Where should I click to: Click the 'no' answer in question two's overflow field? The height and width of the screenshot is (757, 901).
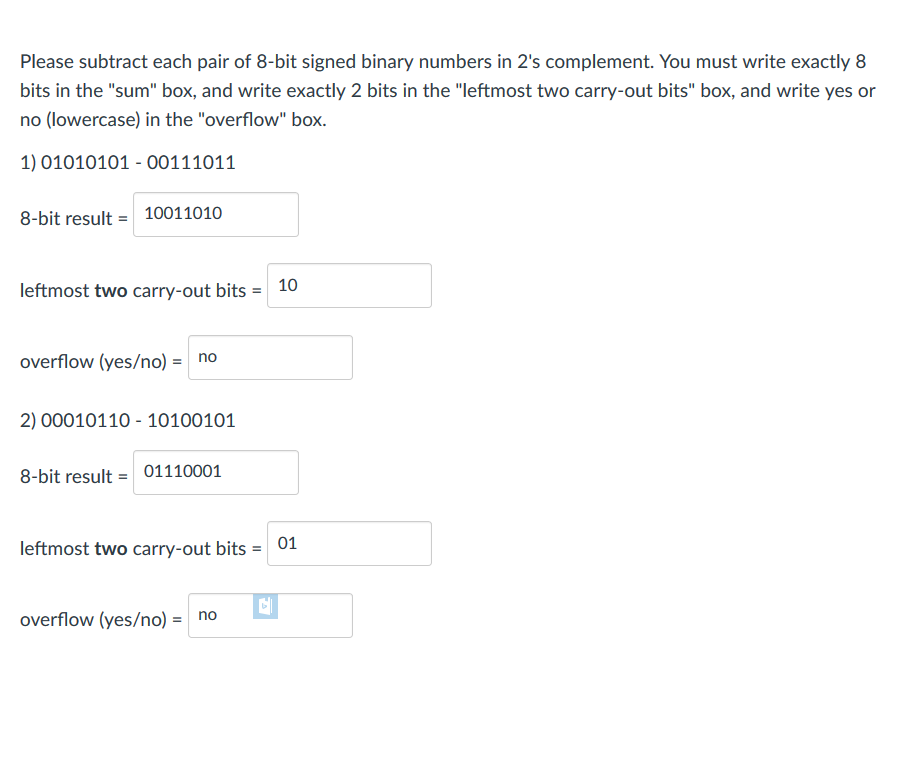click(207, 615)
